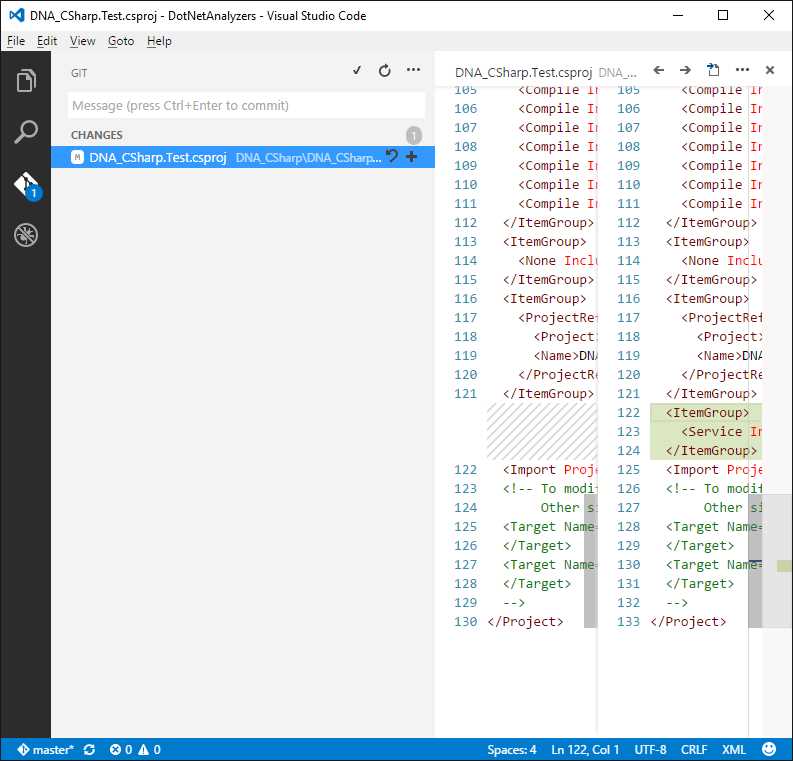This screenshot has width=793, height=761.
Task: Click line 124 closing ItemGroup in right pane
Action: tap(706, 451)
